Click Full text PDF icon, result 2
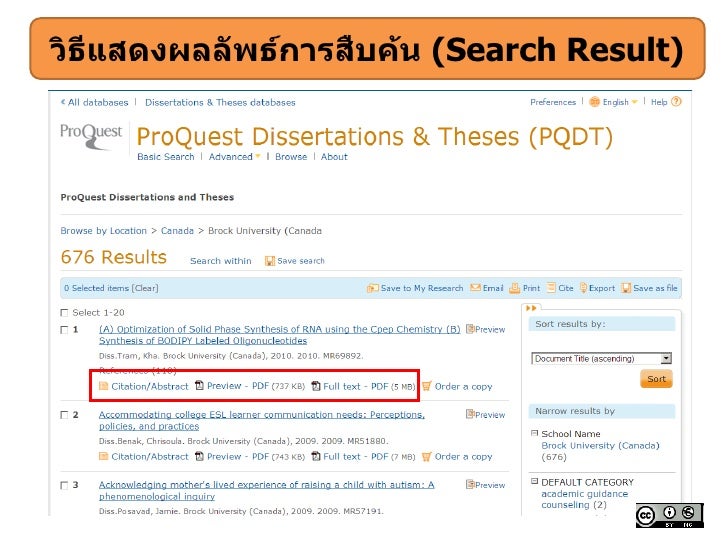The image size is (728, 546). 316,456
